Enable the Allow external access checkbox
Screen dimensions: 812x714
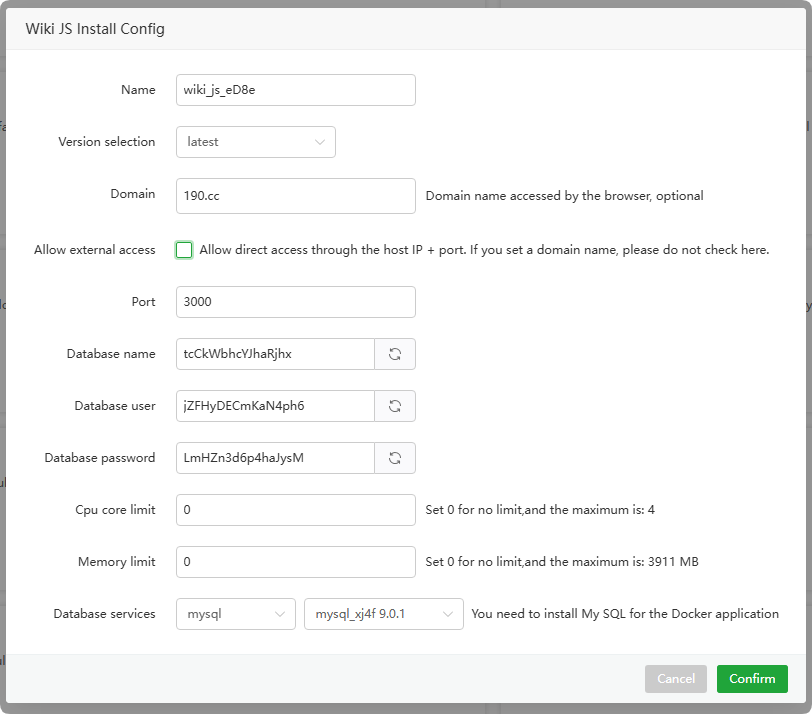184,250
